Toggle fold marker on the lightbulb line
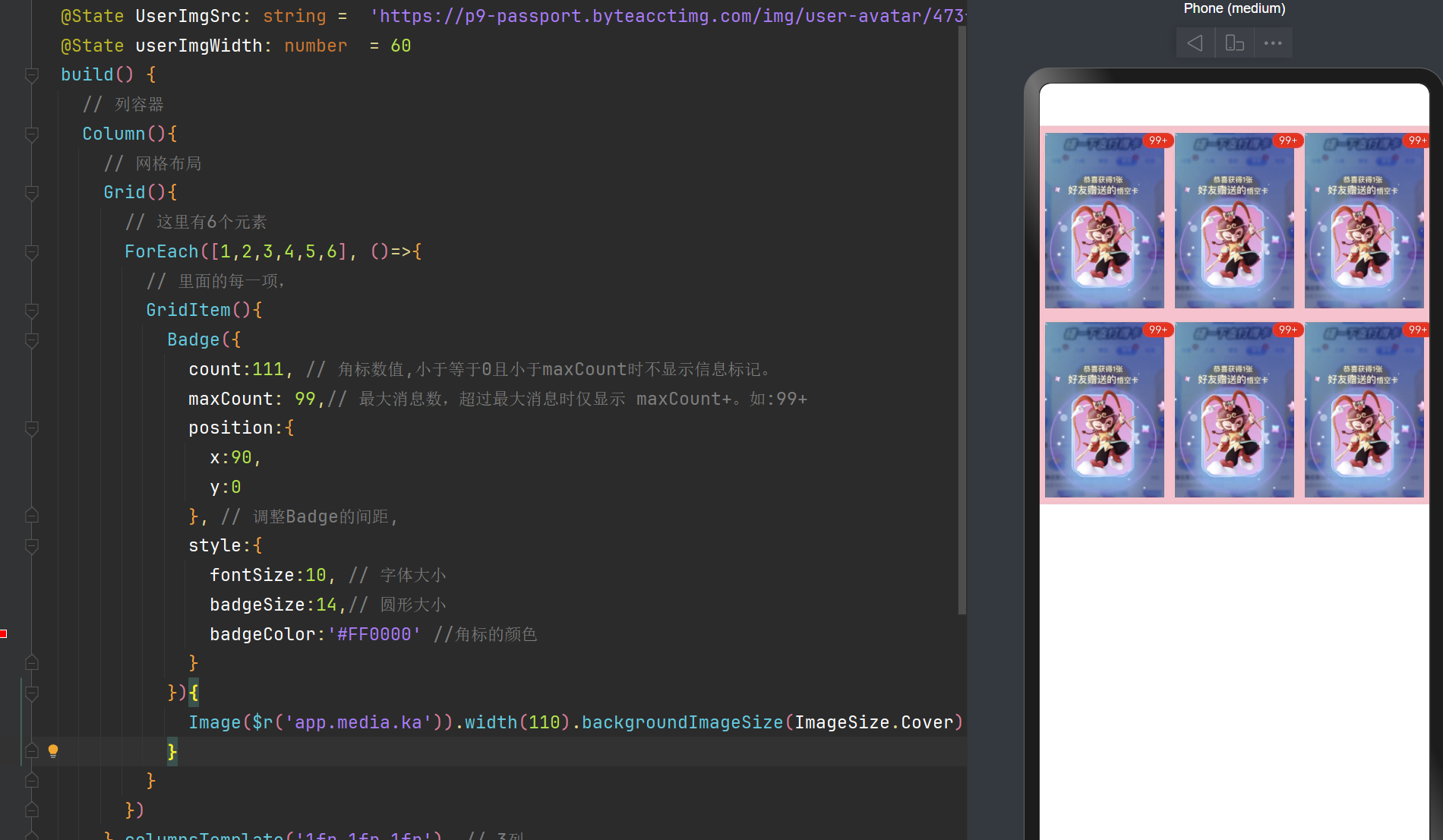This screenshot has width=1443, height=840. (32, 751)
